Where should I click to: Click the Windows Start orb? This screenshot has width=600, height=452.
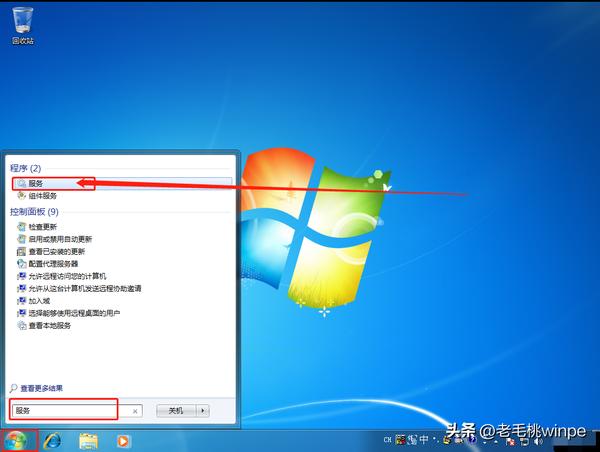point(16,441)
